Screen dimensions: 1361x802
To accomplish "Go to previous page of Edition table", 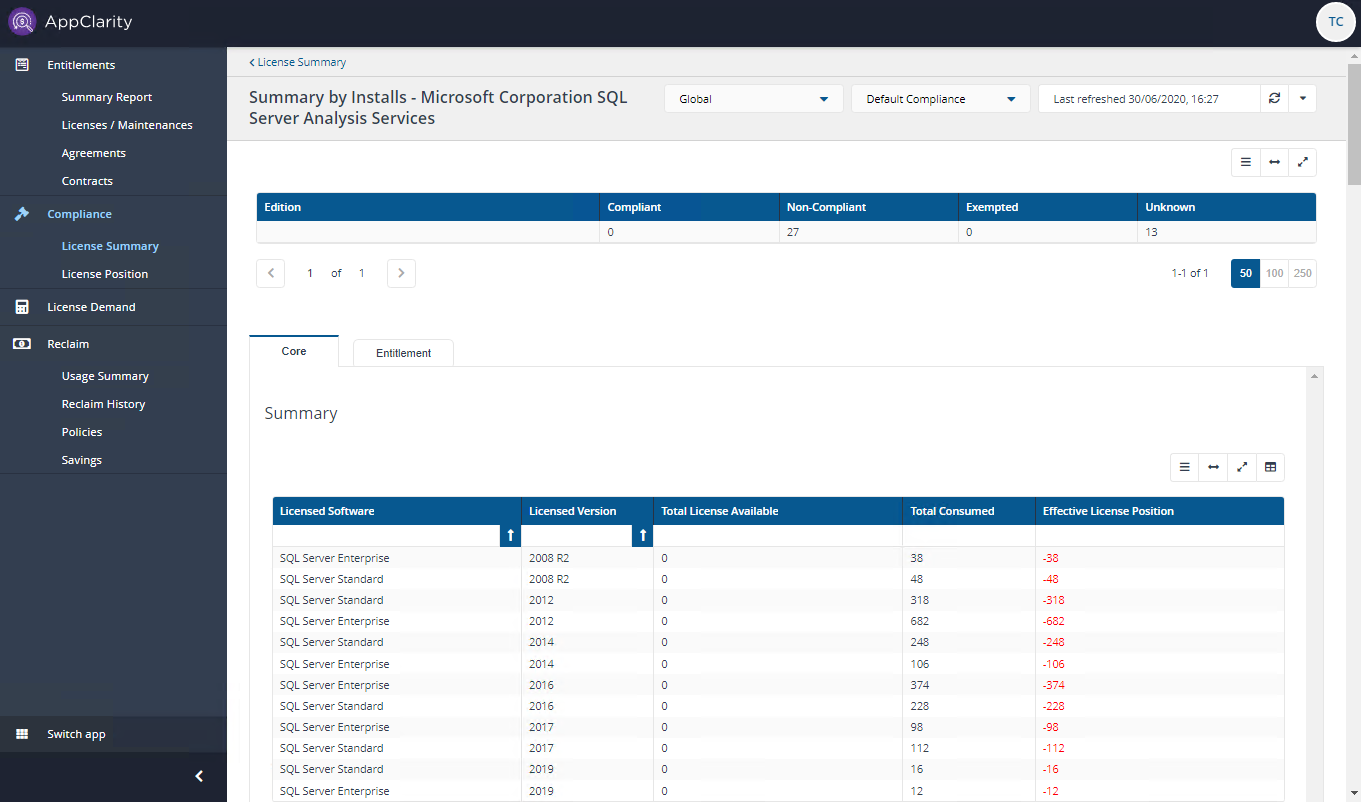I will coord(271,273).
